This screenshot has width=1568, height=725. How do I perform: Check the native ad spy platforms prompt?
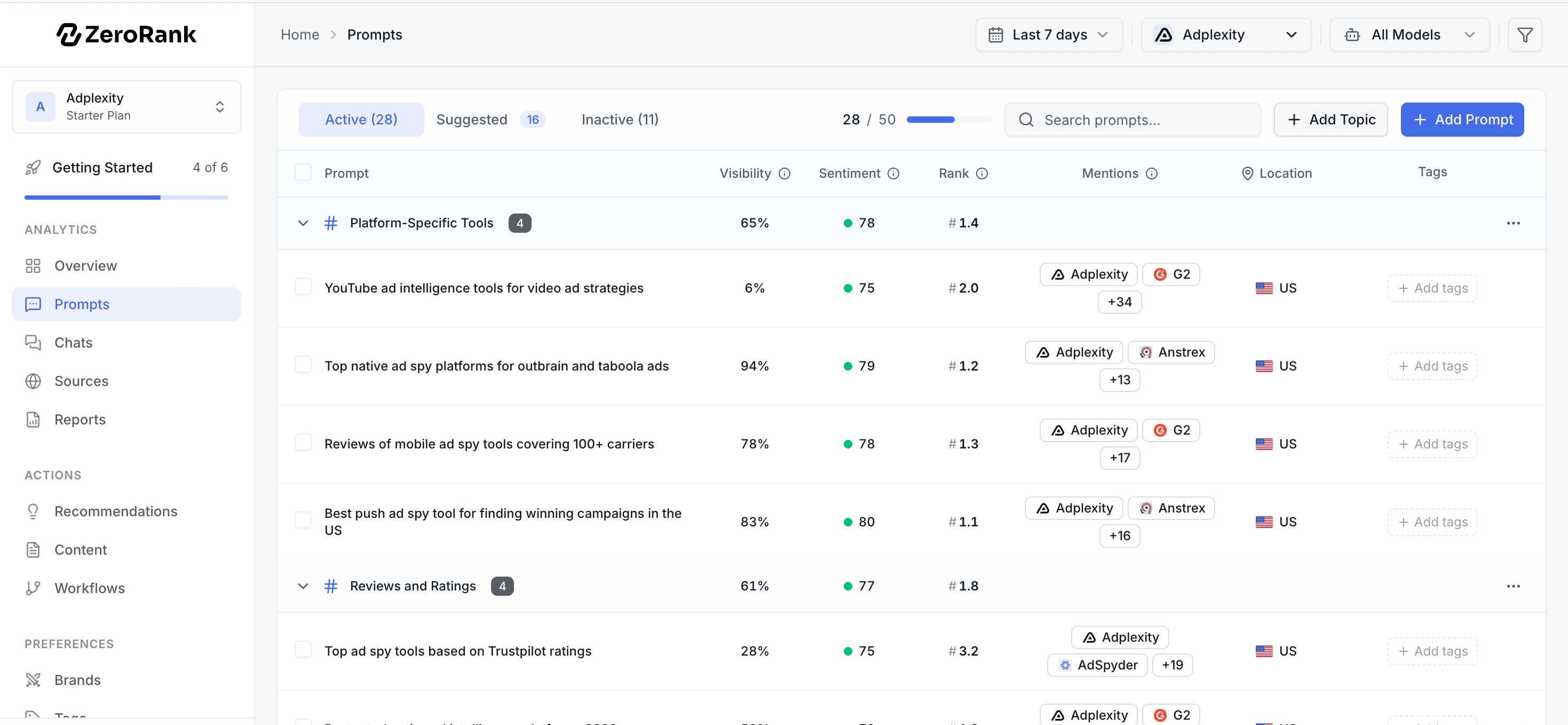pyautogui.click(x=303, y=365)
